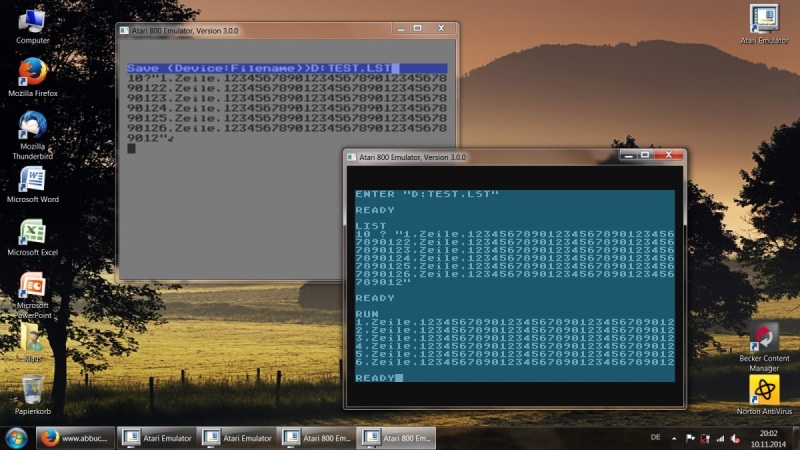Click the gray emulator window's title bar icon
Screen dimensions: 800x450
tap(124, 31)
